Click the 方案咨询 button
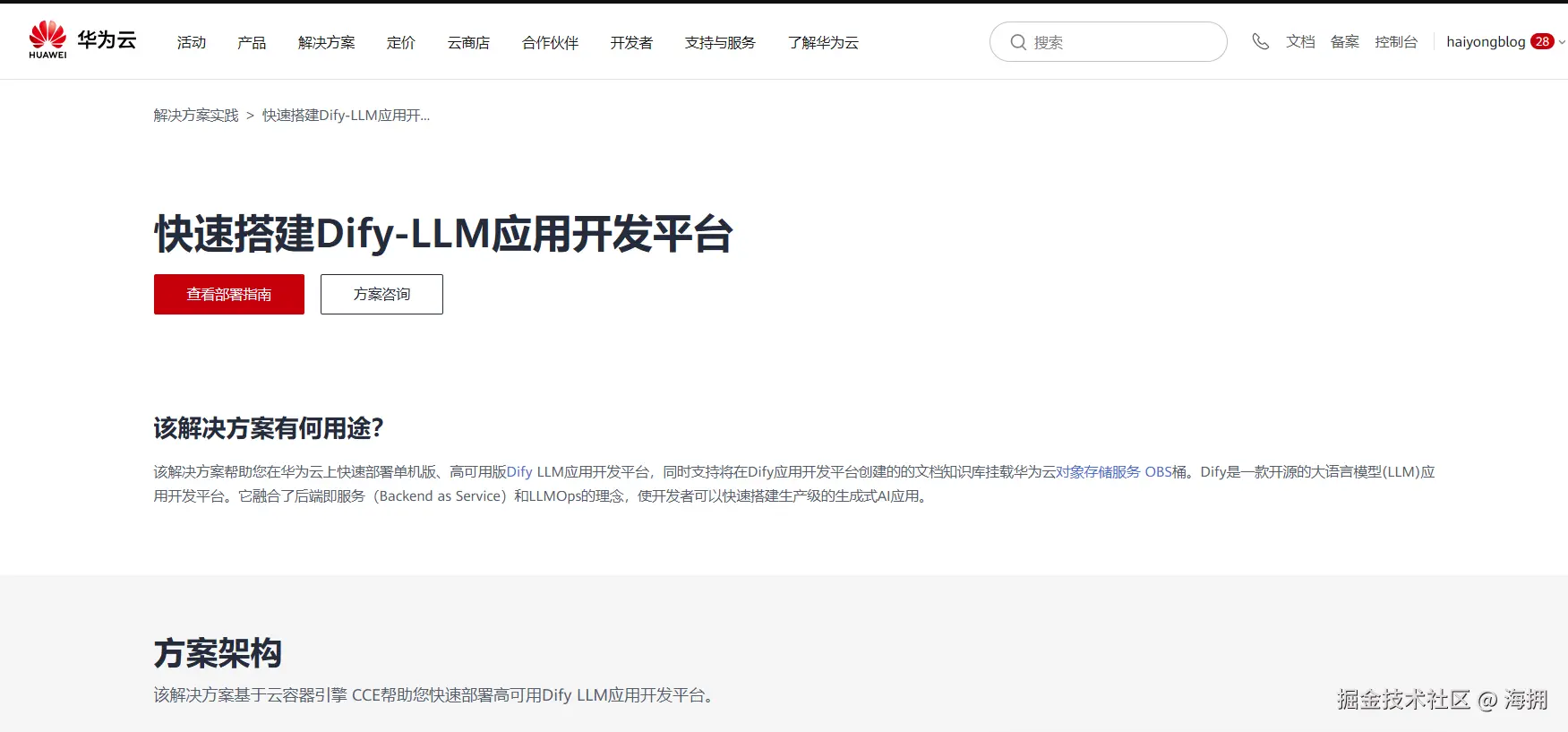 click(x=381, y=294)
